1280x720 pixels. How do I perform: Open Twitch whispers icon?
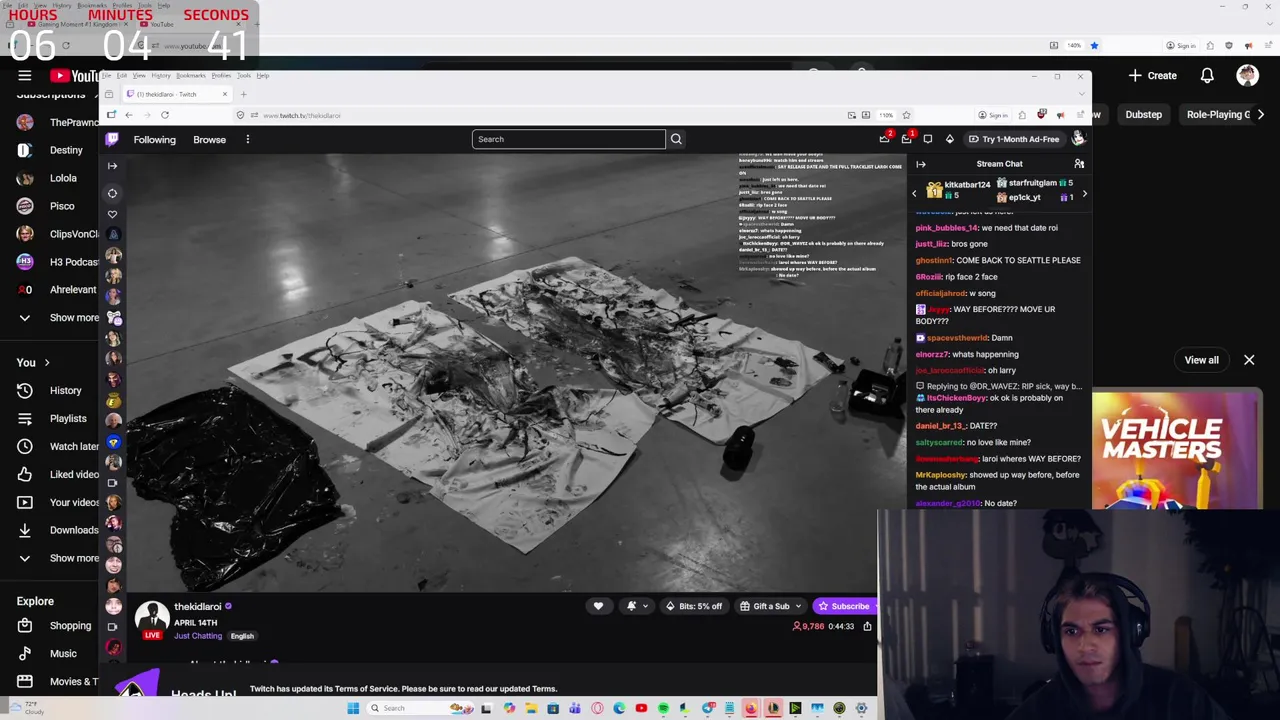pos(928,139)
